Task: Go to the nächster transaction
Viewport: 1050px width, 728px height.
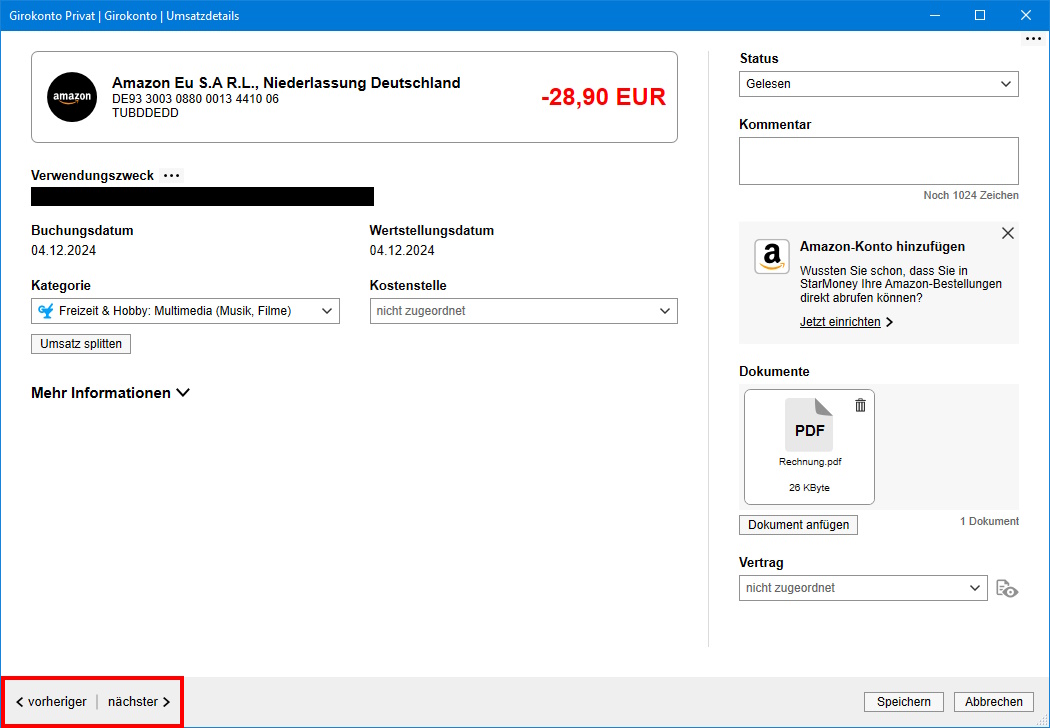Action: (x=139, y=702)
